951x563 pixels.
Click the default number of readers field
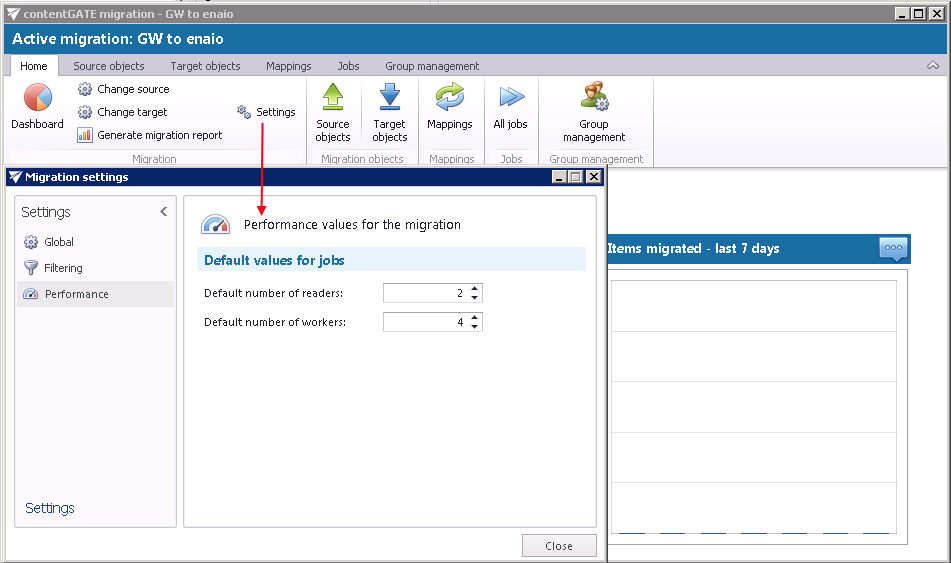(x=425, y=293)
